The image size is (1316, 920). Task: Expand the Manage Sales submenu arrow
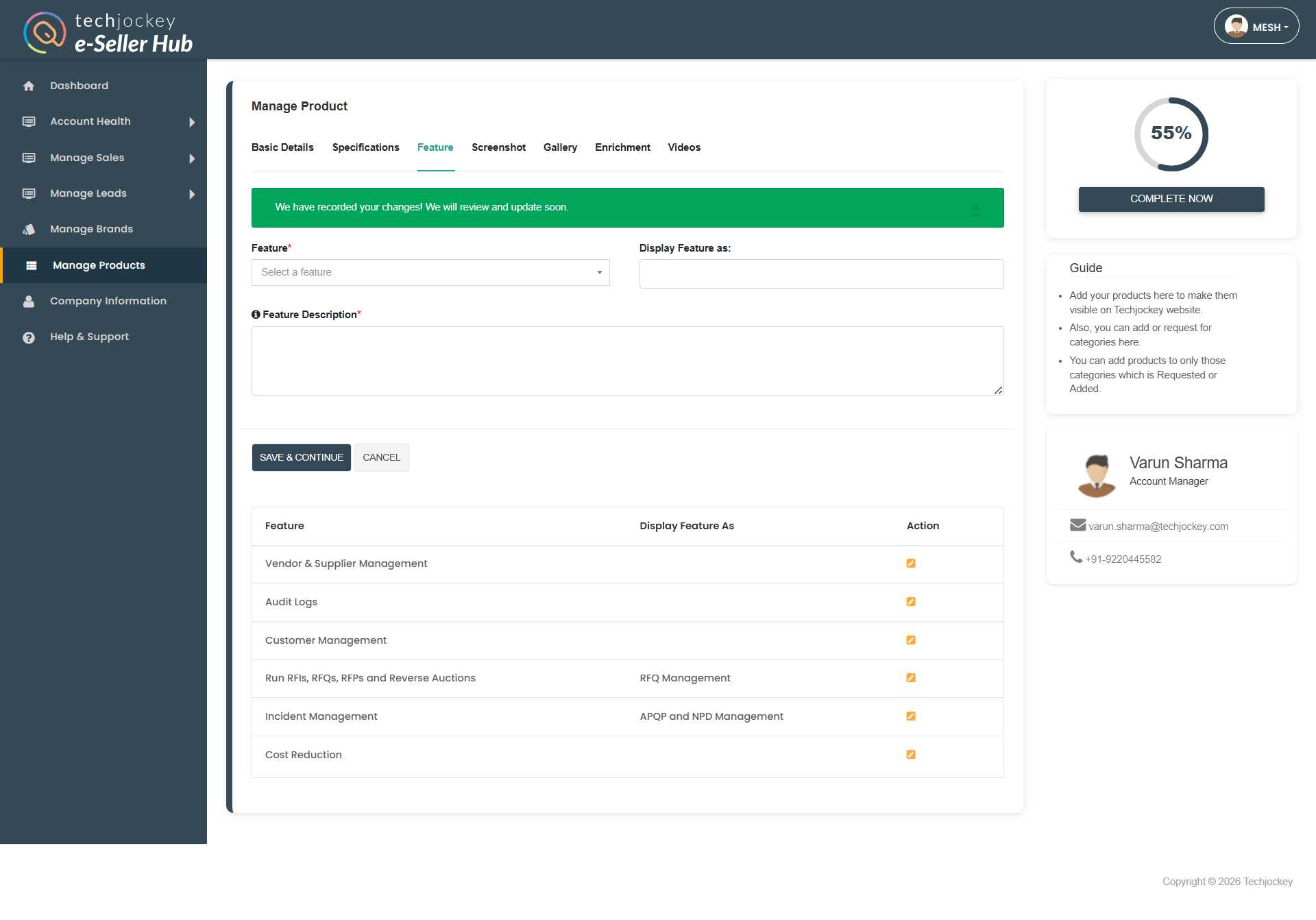(x=192, y=158)
